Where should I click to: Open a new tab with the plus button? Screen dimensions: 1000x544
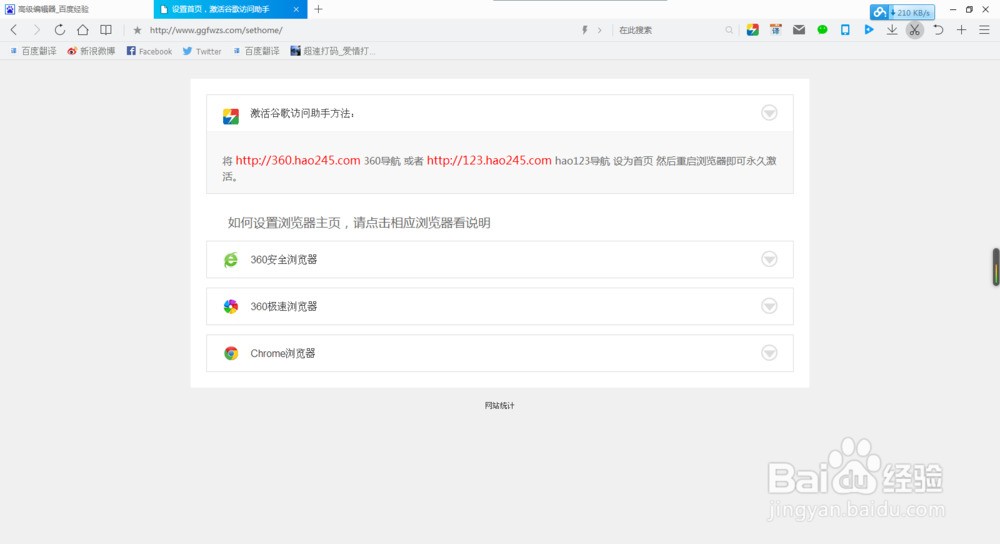tap(318, 9)
